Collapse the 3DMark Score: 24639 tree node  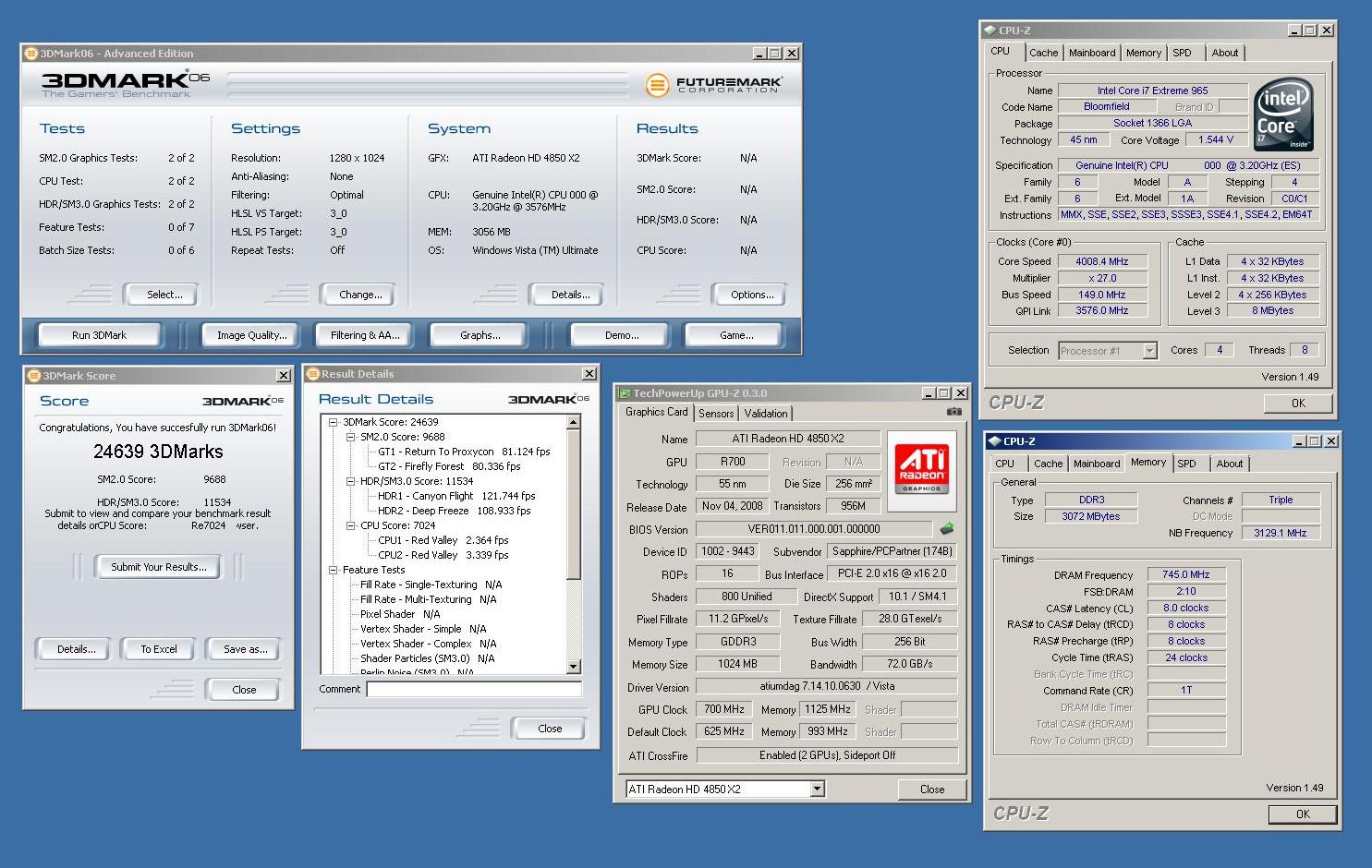334,422
